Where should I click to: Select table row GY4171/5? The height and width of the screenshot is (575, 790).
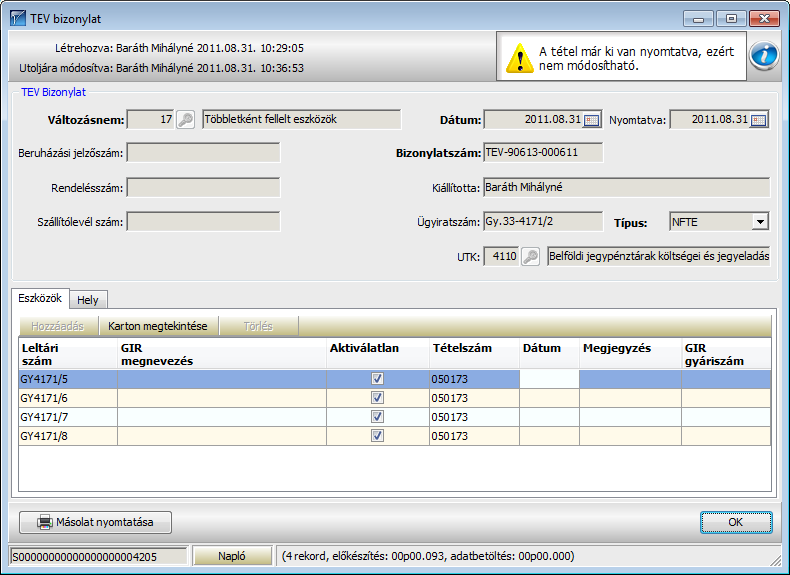(394, 379)
